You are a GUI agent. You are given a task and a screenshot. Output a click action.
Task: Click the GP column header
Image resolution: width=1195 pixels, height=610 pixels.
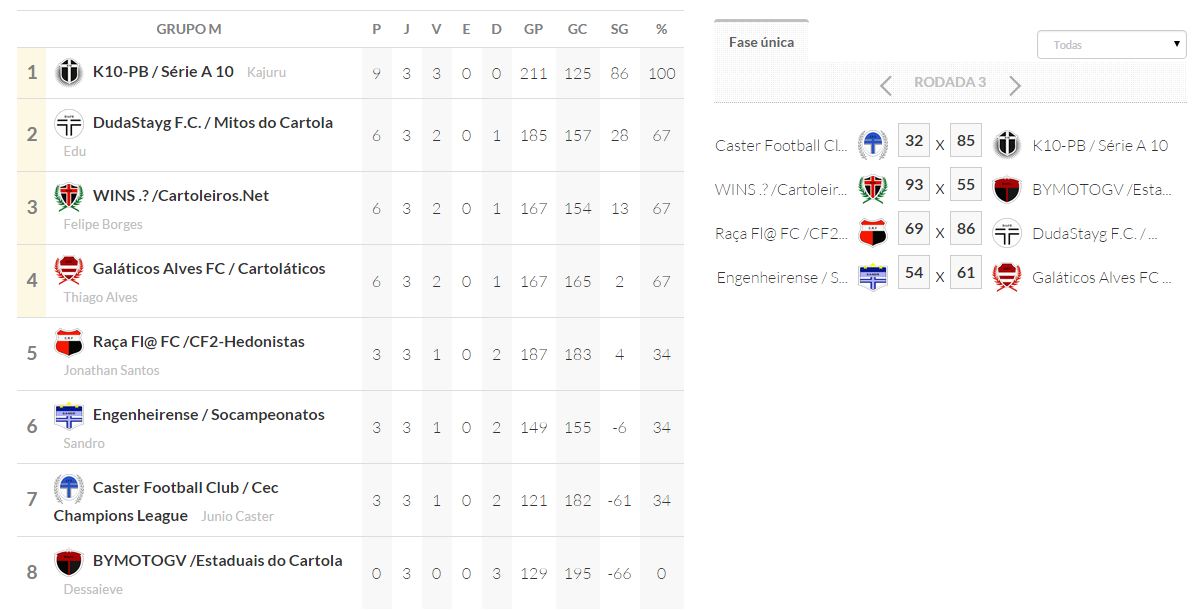[533, 29]
